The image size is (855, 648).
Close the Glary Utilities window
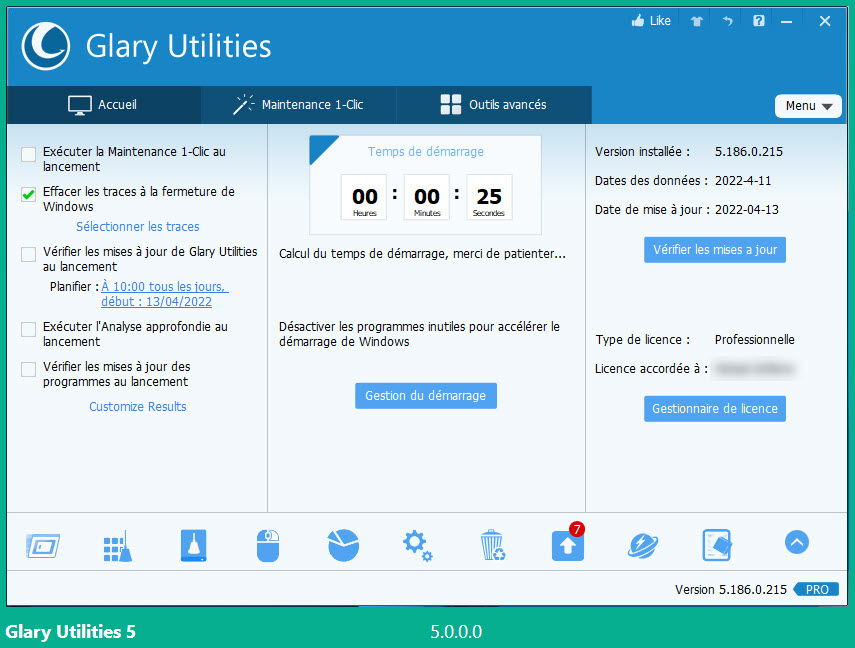click(x=825, y=21)
